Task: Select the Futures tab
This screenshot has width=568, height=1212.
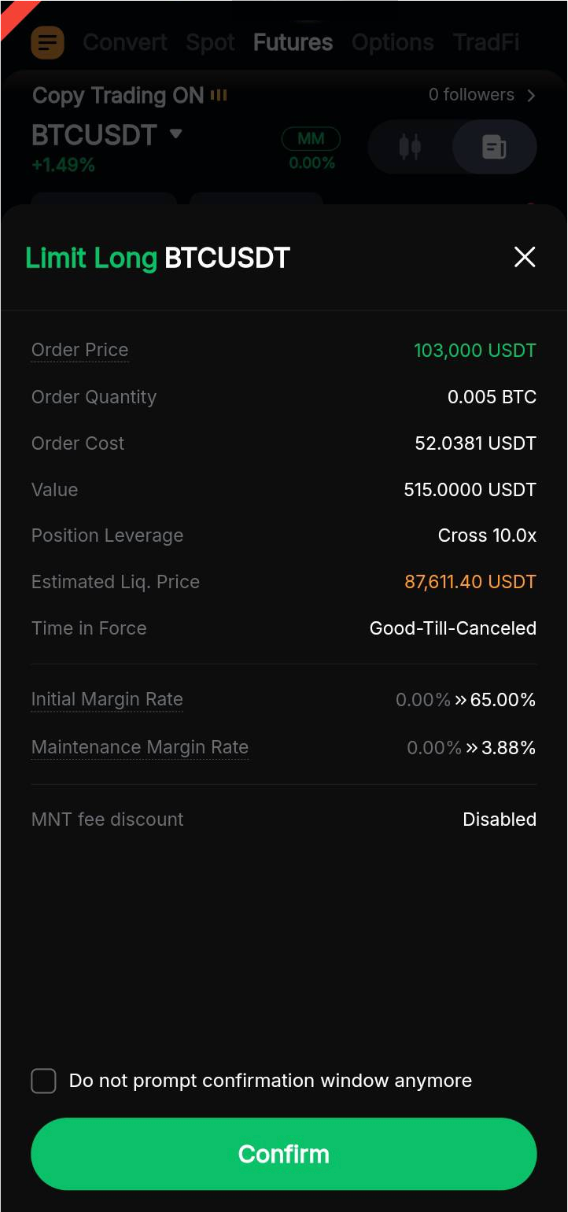Action: (x=293, y=42)
